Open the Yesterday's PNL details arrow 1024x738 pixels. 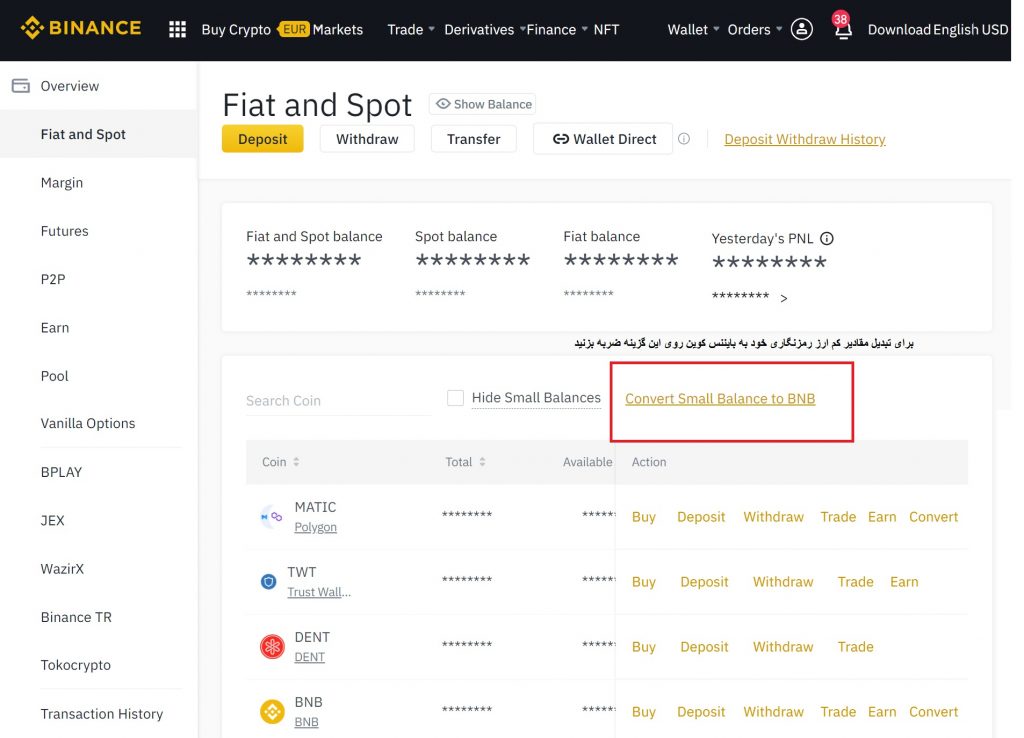click(784, 298)
